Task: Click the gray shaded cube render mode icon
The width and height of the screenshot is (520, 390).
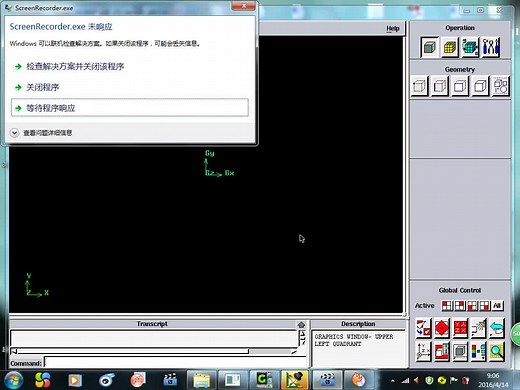Action: click(460, 352)
